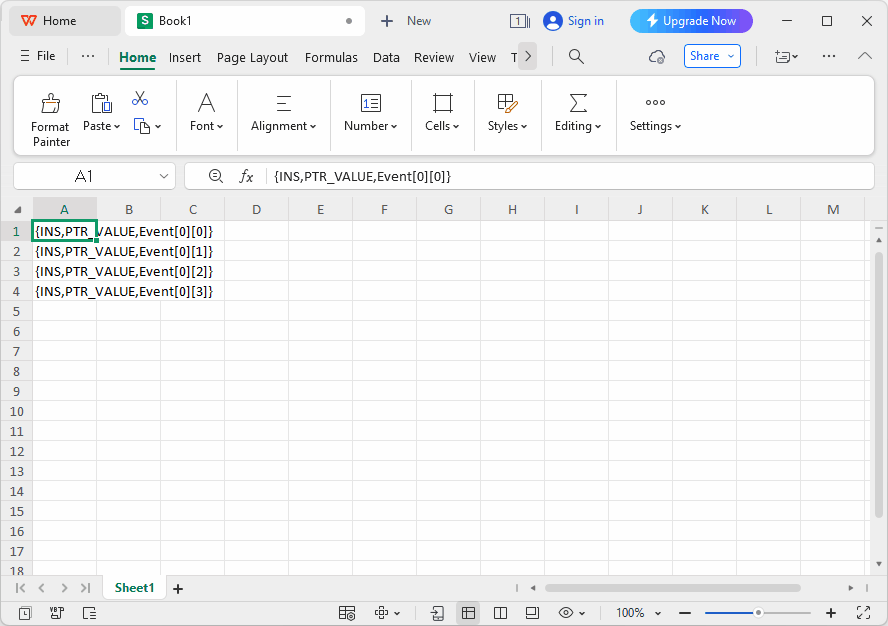Switch to the Formulas tab
This screenshot has width=888, height=626.
click(331, 57)
